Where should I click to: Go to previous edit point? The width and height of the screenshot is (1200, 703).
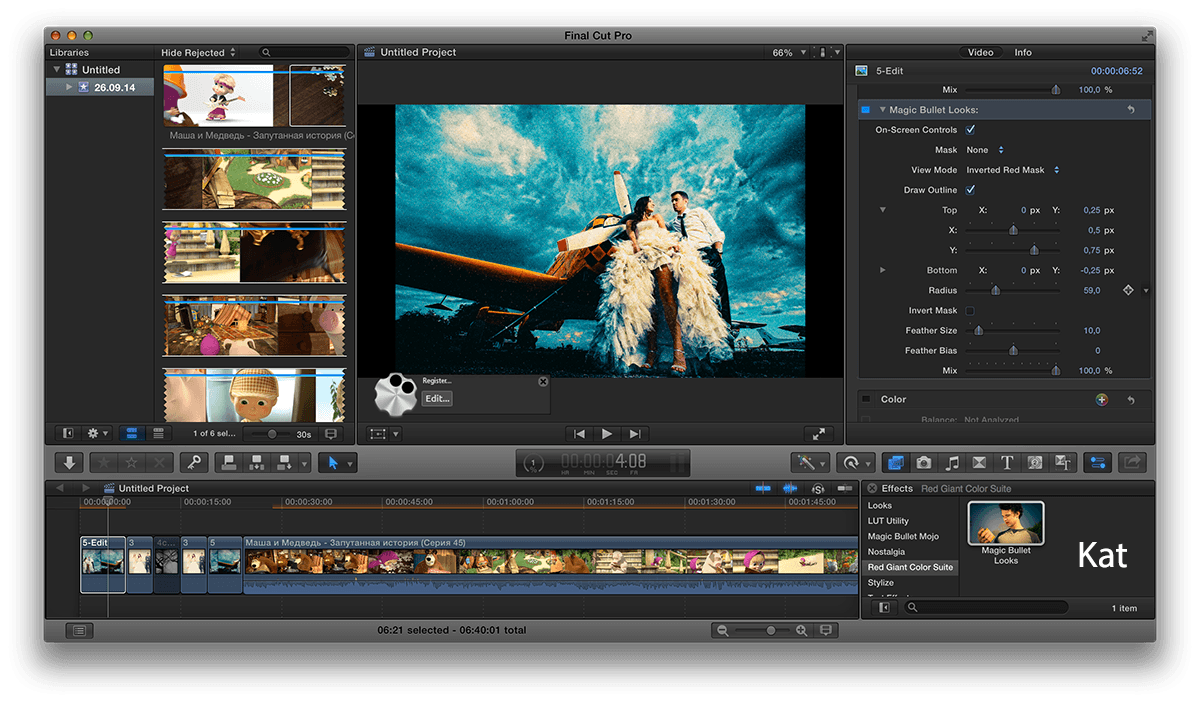579,434
